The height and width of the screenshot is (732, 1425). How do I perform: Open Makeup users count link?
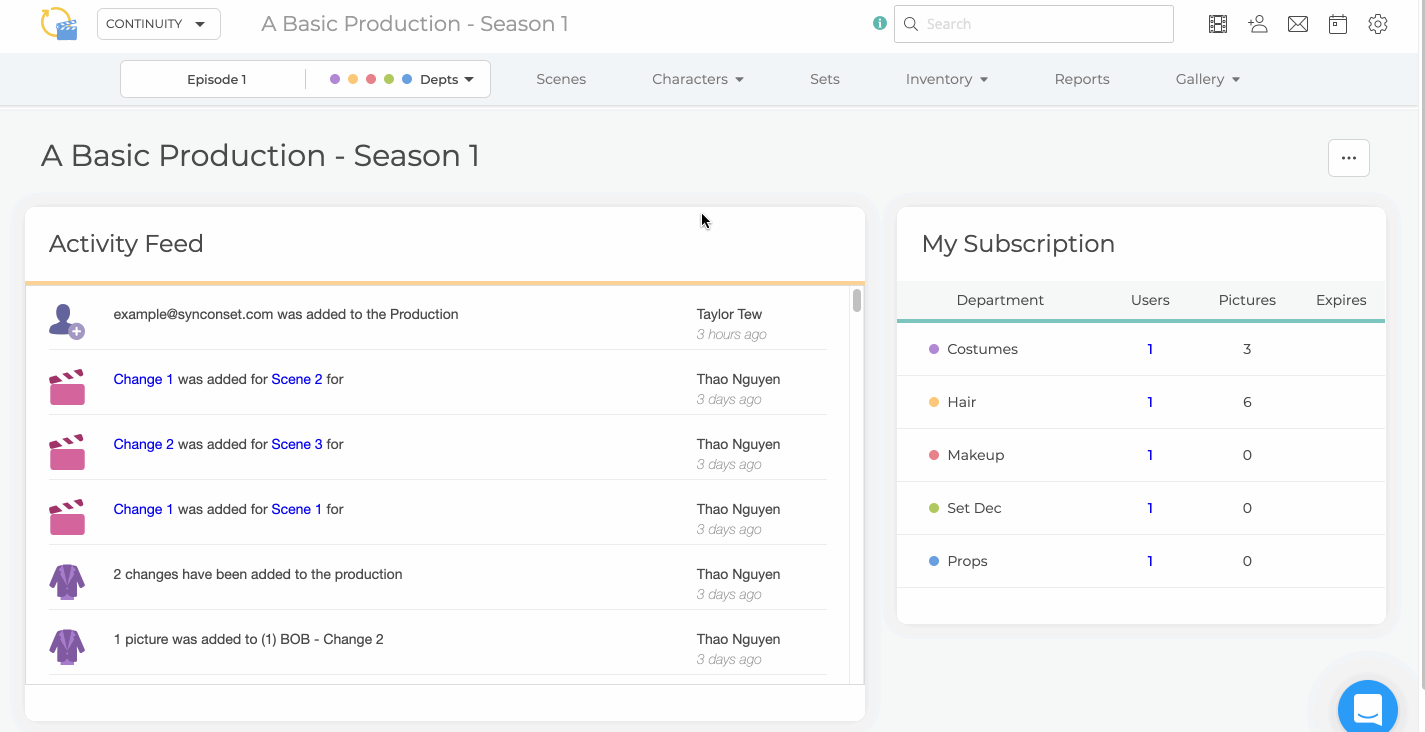[x=1150, y=455]
